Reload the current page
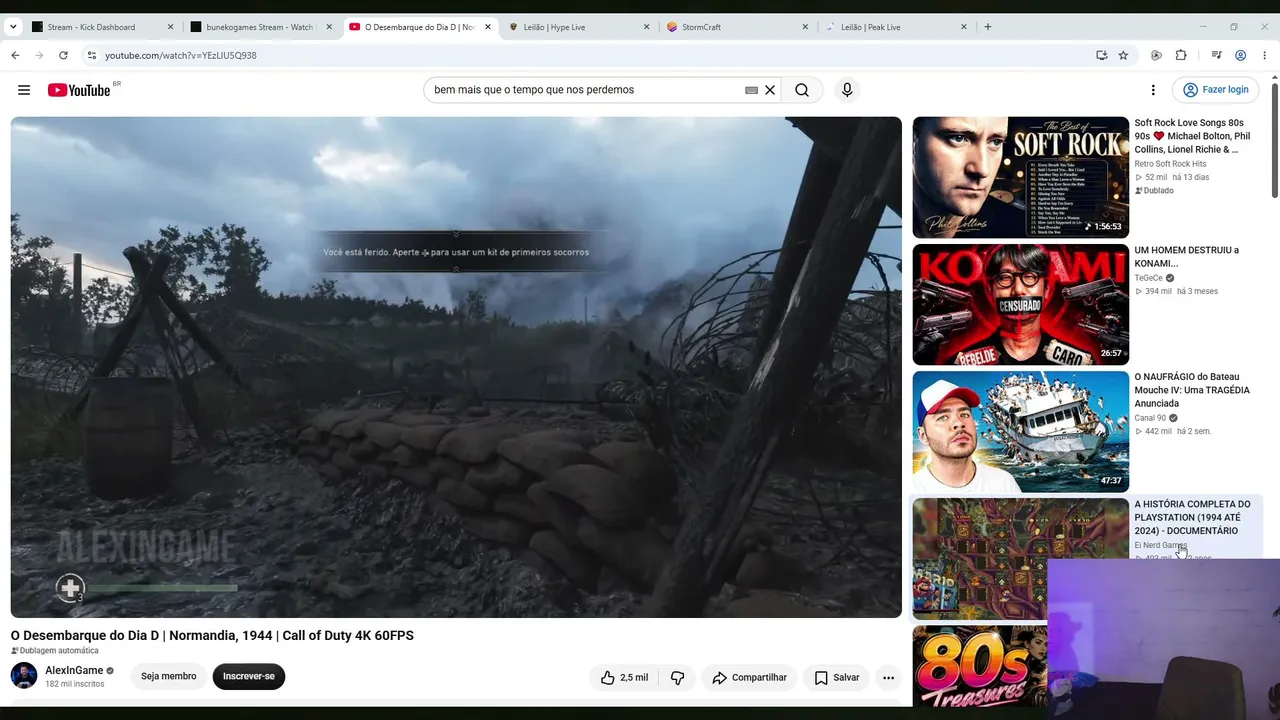 coord(63,55)
